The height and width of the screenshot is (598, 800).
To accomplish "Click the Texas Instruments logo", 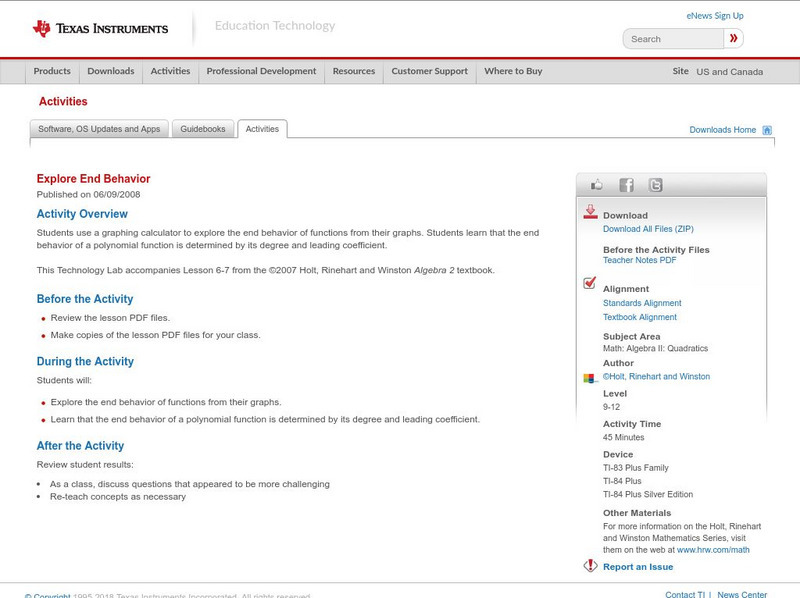I will coord(100,28).
